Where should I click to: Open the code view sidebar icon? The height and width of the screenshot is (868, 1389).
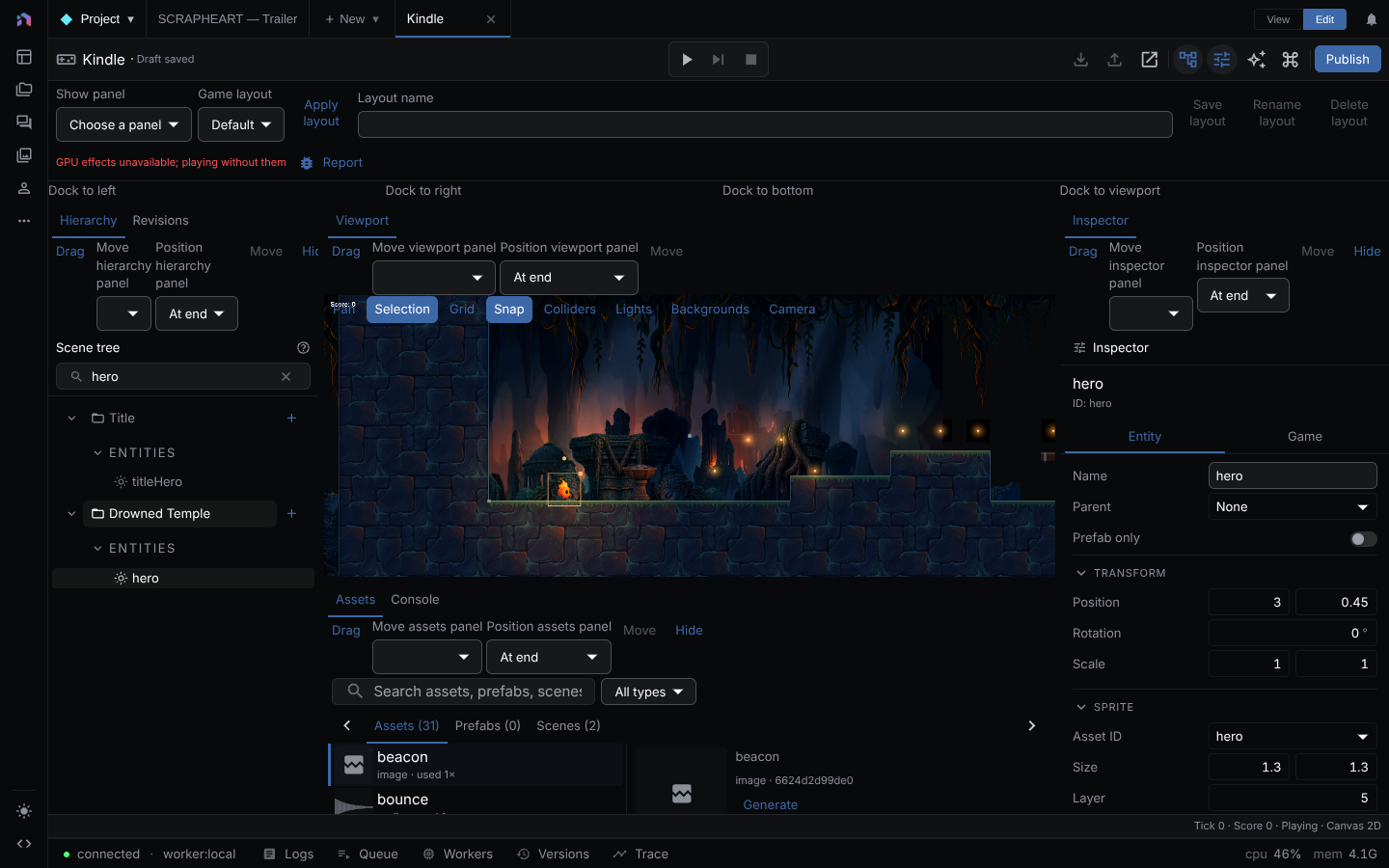click(x=24, y=844)
